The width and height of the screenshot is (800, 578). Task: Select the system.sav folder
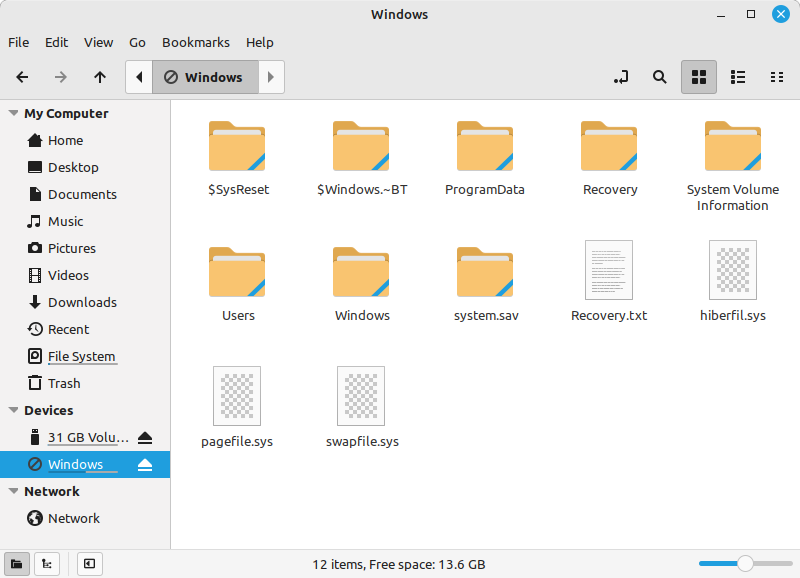[485, 284]
